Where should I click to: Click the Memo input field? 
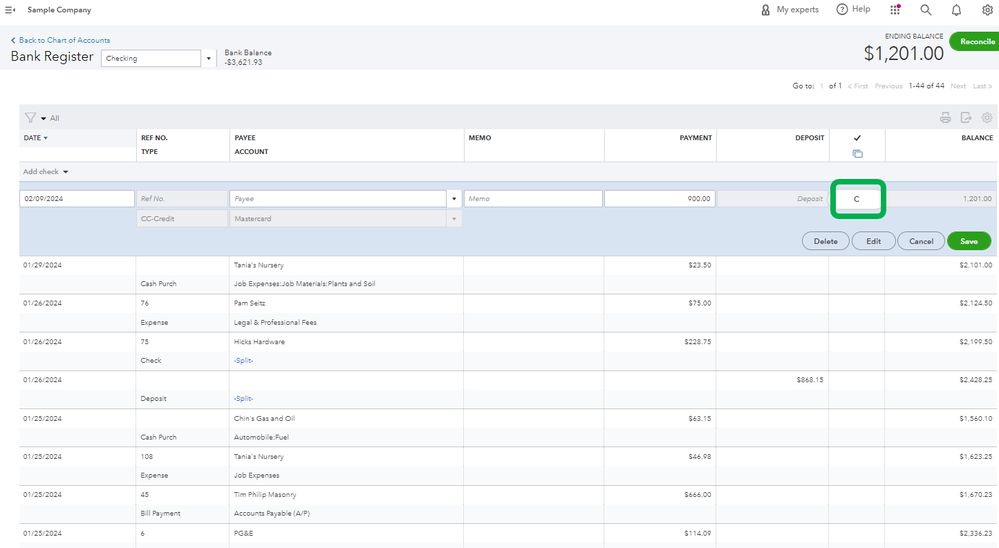tap(532, 199)
